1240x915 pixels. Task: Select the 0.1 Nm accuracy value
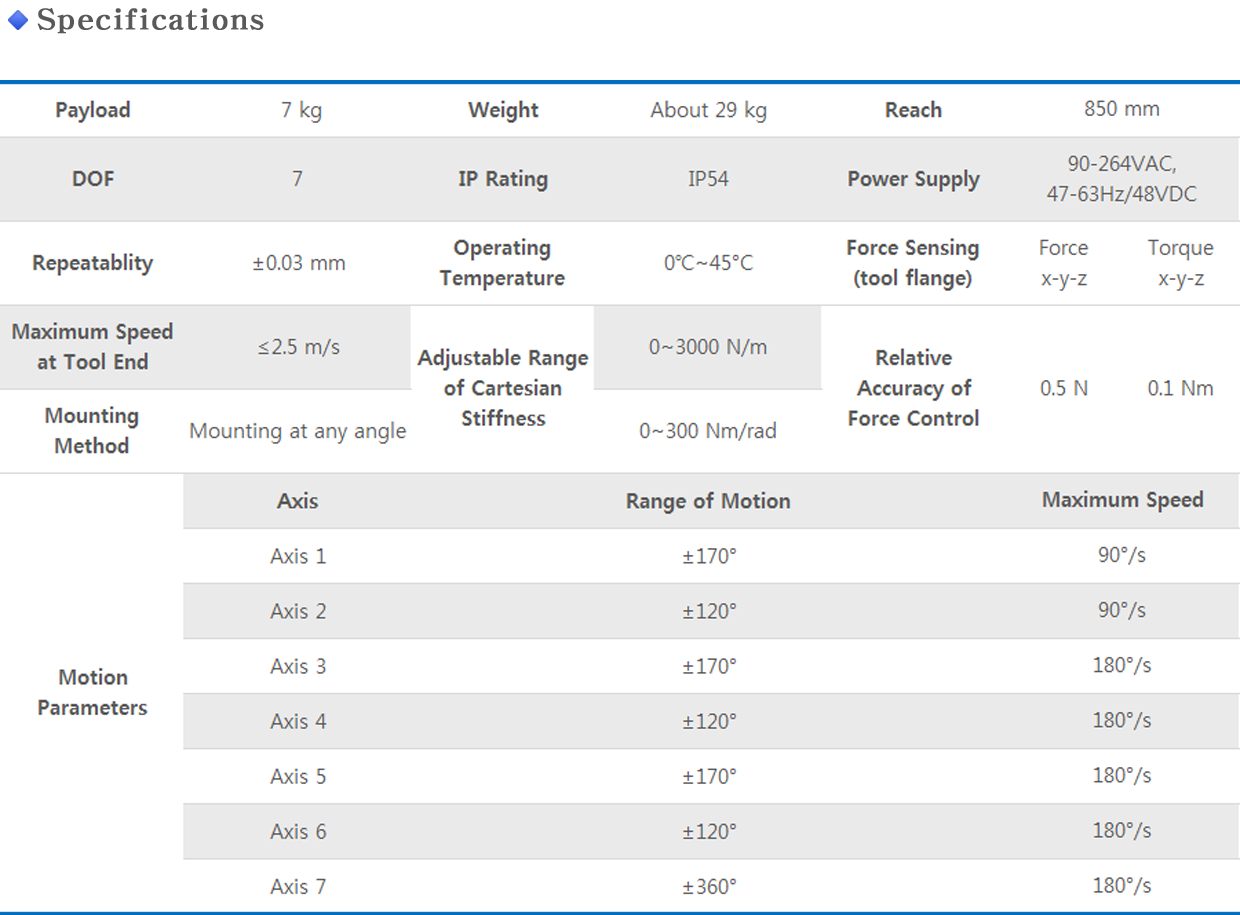1181,388
